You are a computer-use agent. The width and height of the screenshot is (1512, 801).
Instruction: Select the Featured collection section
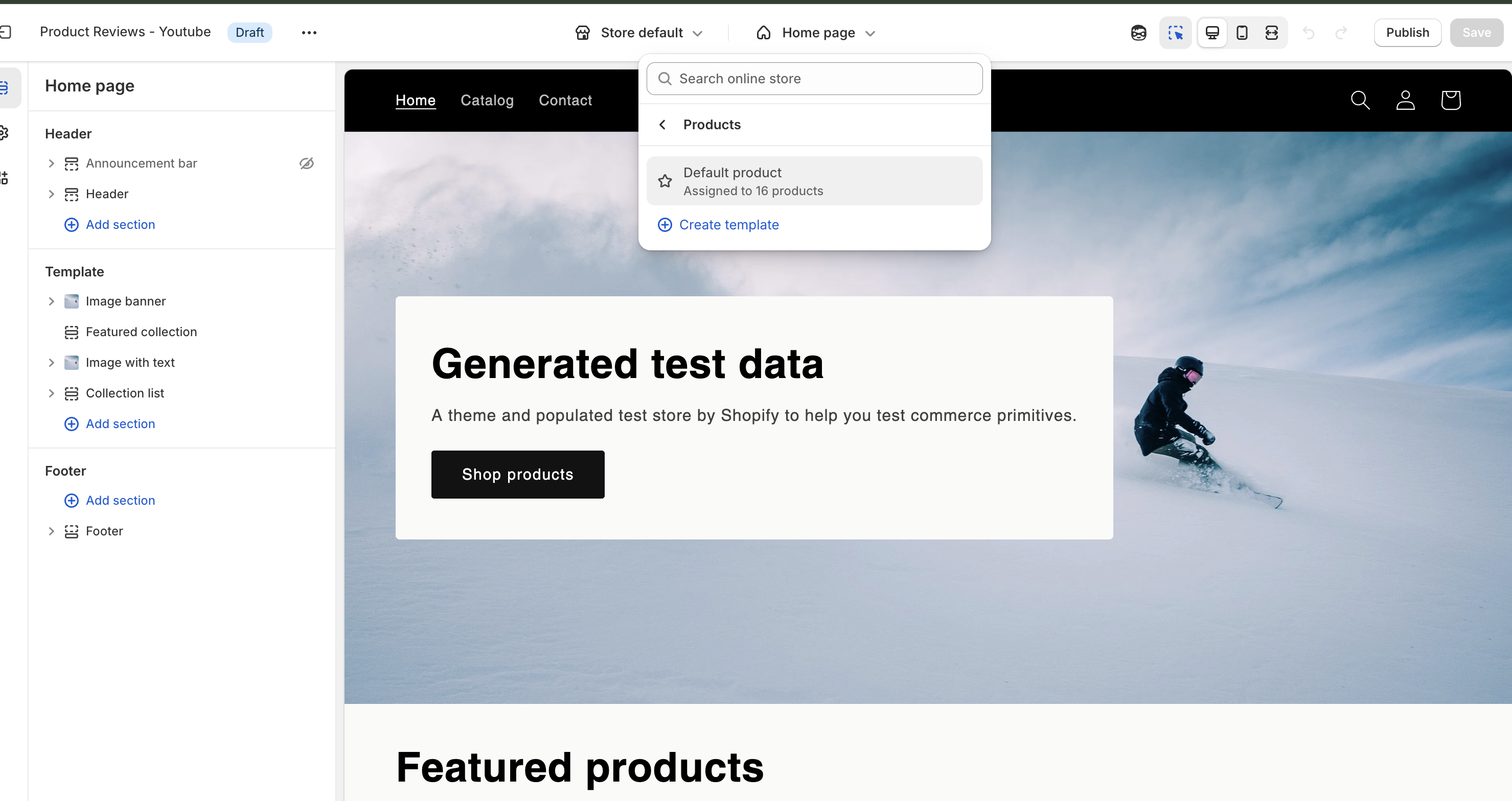point(141,332)
